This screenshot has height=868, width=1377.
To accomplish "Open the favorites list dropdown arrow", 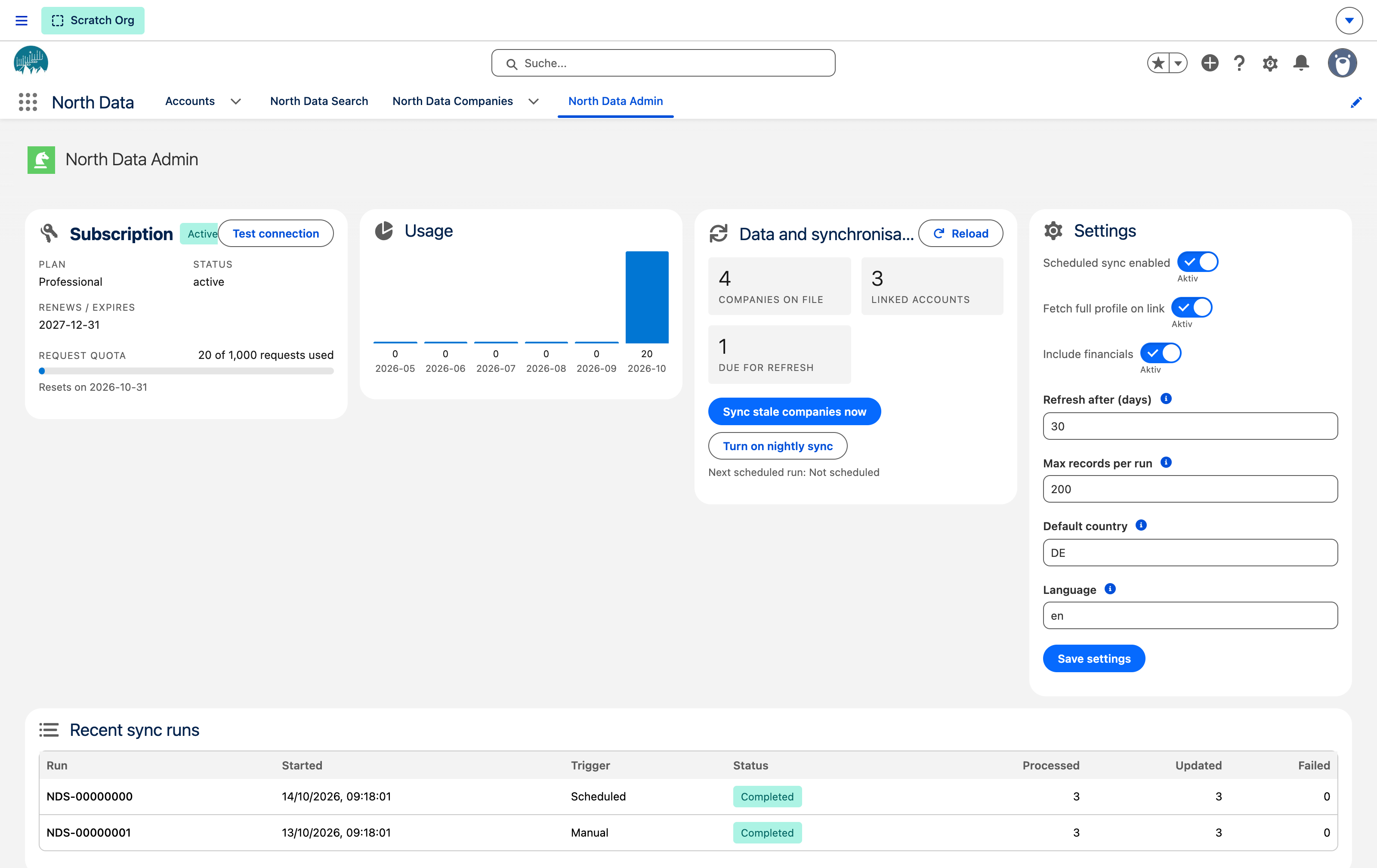I will (1178, 63).
